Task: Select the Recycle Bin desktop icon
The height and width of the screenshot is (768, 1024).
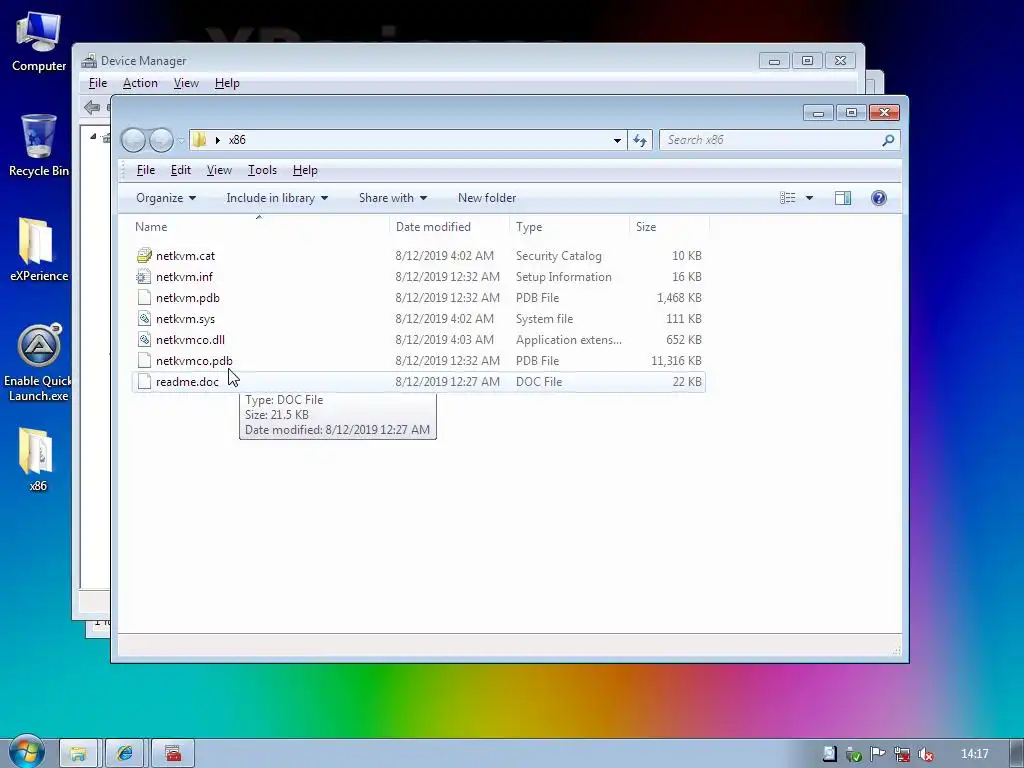Action: (x=39, y=145)
